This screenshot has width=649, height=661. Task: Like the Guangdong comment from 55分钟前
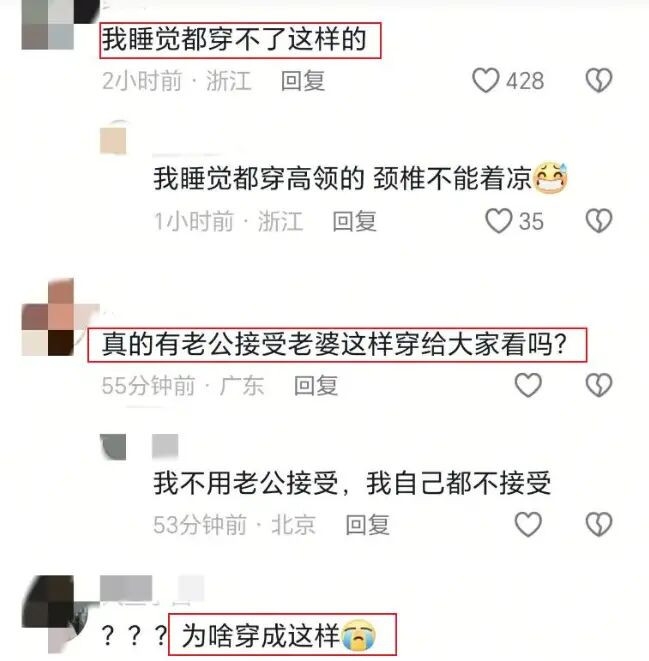[x=528, y=385]
